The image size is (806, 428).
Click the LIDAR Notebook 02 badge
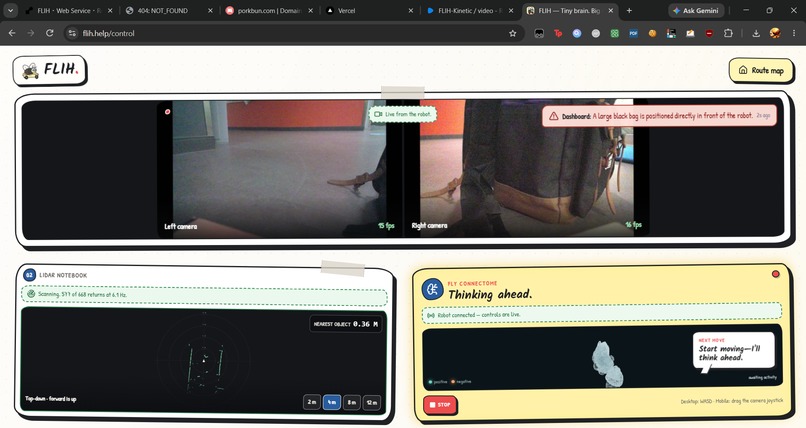pos(30,275)
